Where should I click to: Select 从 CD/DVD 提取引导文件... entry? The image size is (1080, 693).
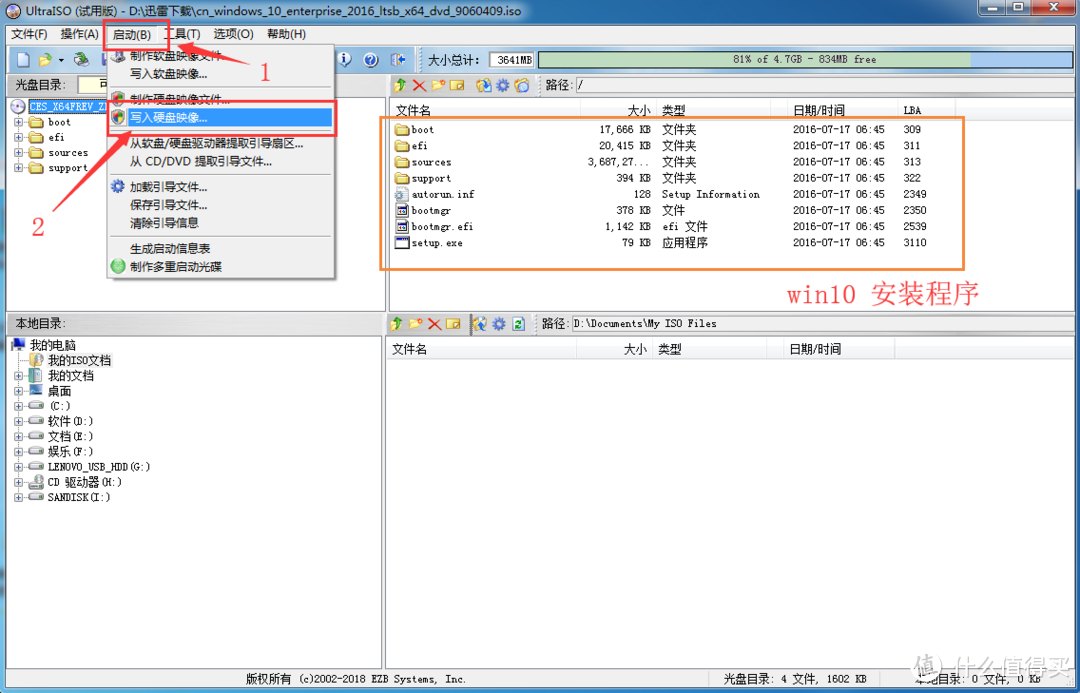[x=220, y=162]
